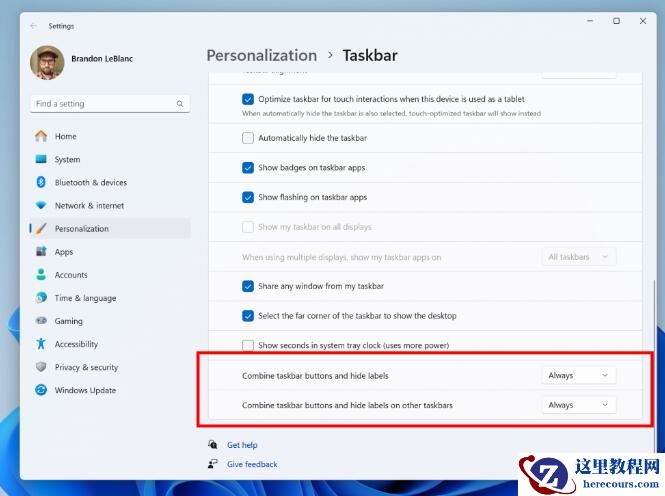Select Accounts in the sidebar

110,275
